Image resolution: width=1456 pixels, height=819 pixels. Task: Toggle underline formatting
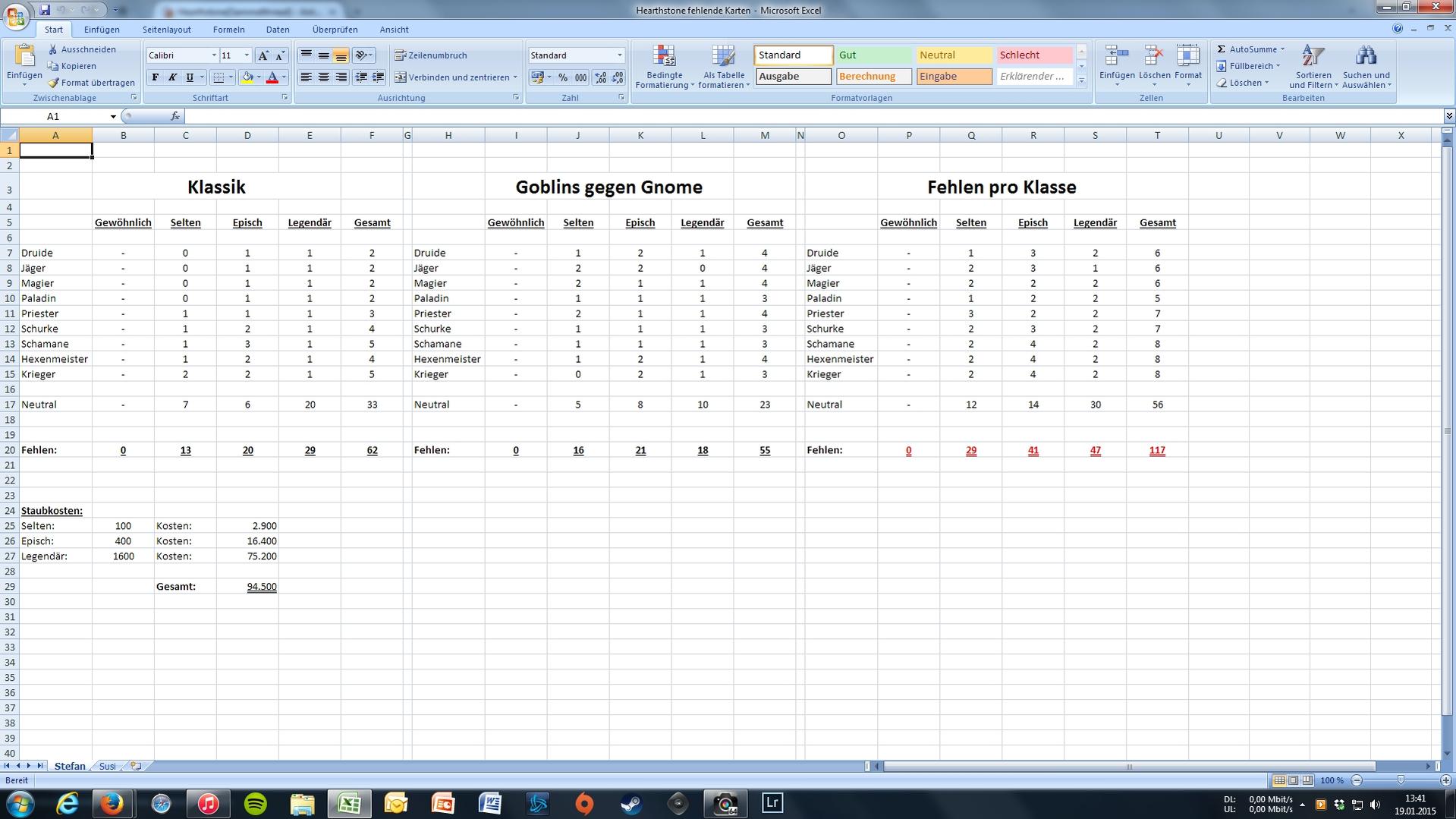(190, 77)
